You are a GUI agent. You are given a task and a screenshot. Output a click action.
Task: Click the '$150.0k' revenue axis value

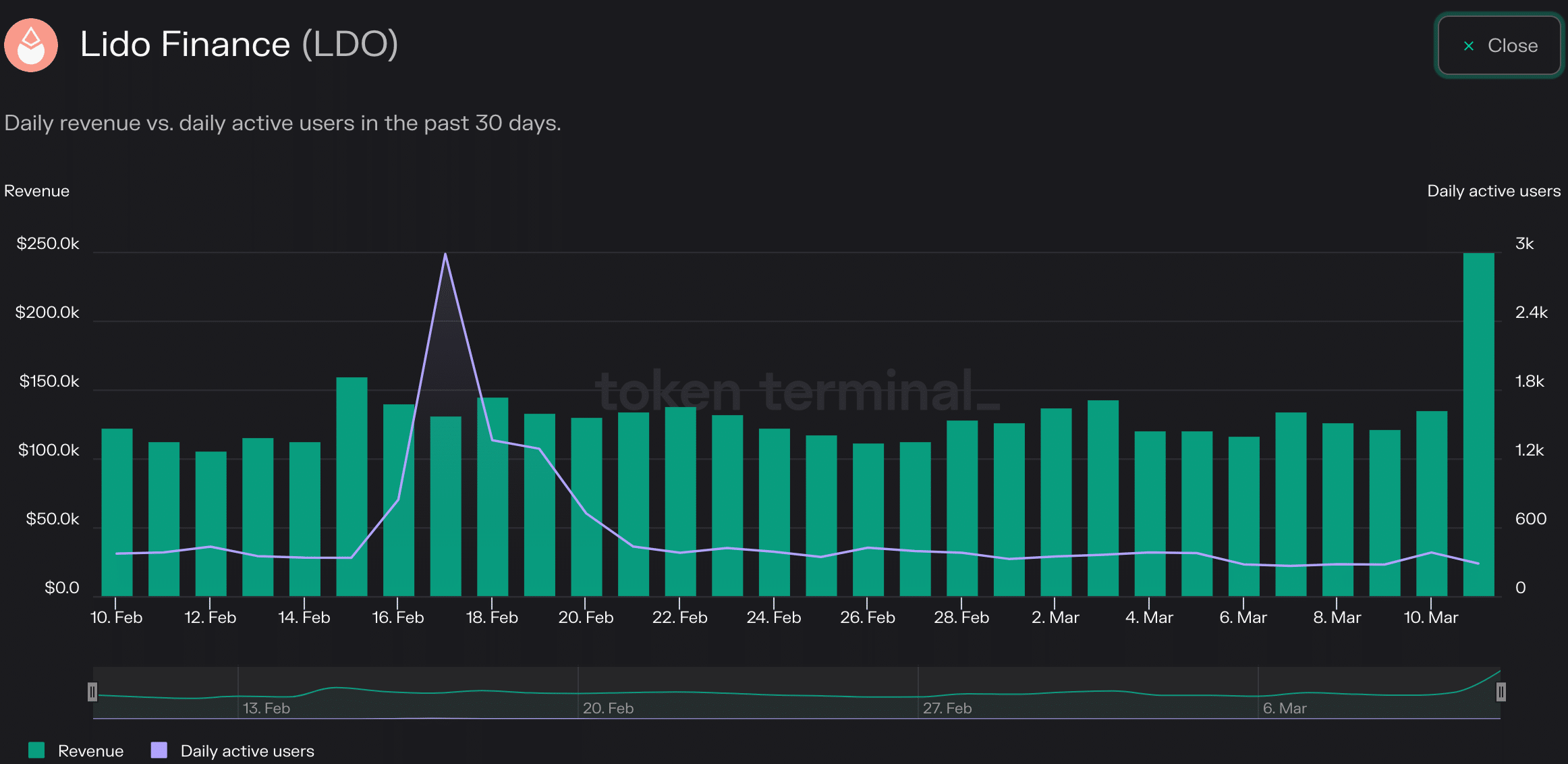(49, 381)
